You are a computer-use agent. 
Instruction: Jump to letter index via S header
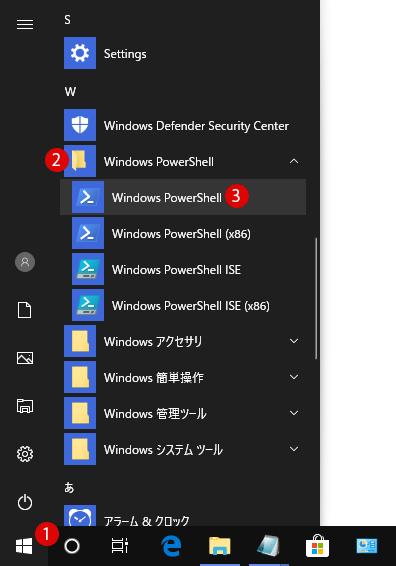[x=68, y=19]
